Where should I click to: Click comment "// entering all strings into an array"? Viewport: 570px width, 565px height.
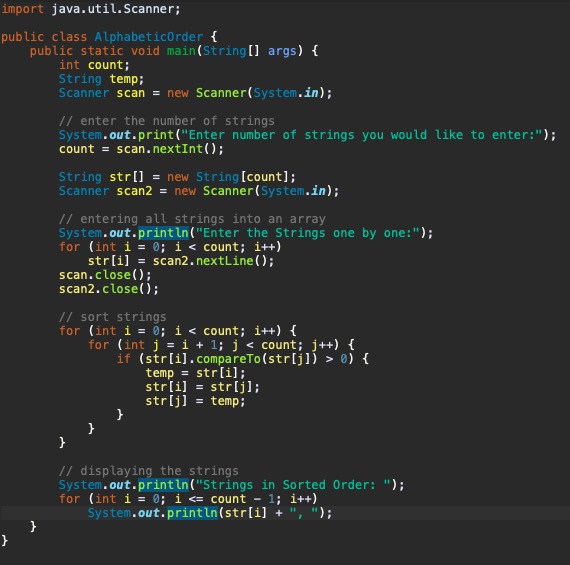192,219
